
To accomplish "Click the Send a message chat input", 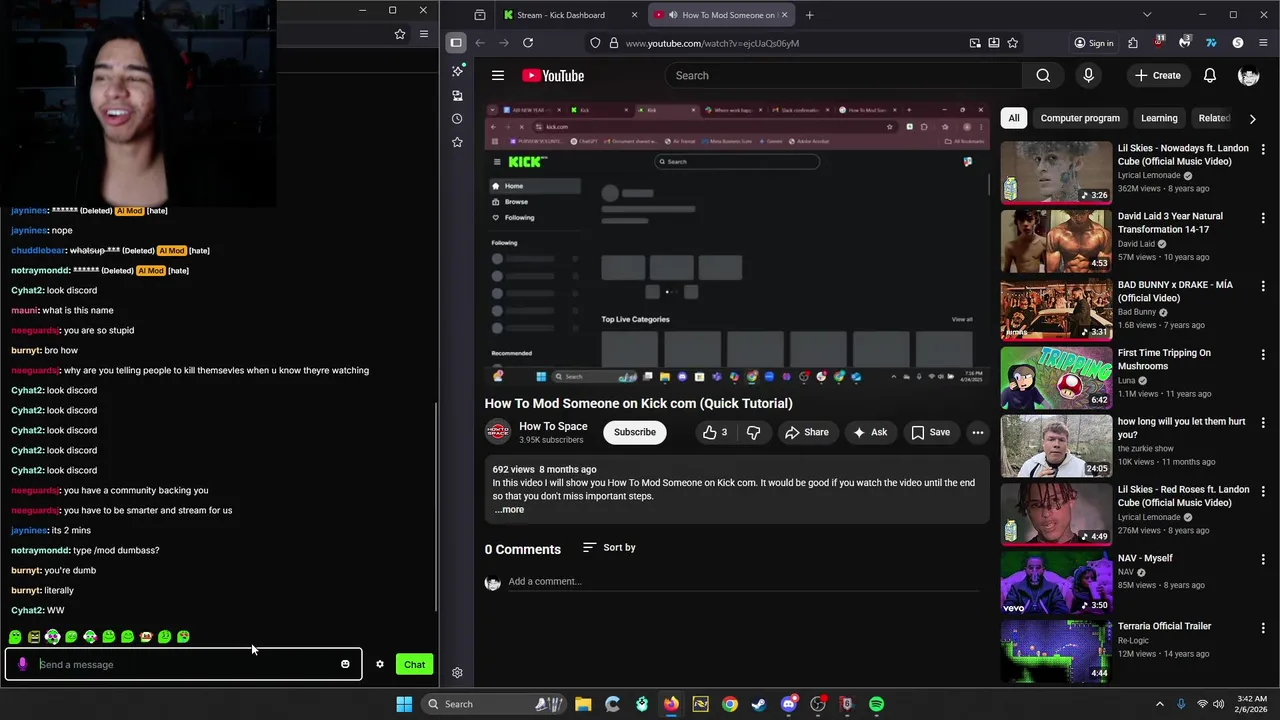I will pos(185,664).
